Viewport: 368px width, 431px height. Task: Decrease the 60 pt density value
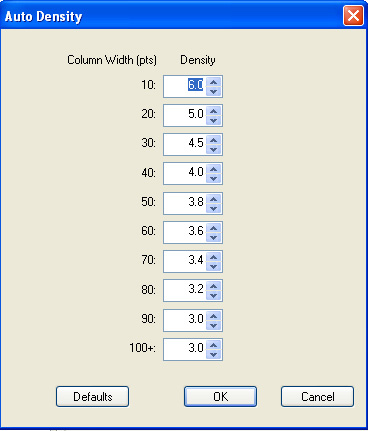point(213,237)
